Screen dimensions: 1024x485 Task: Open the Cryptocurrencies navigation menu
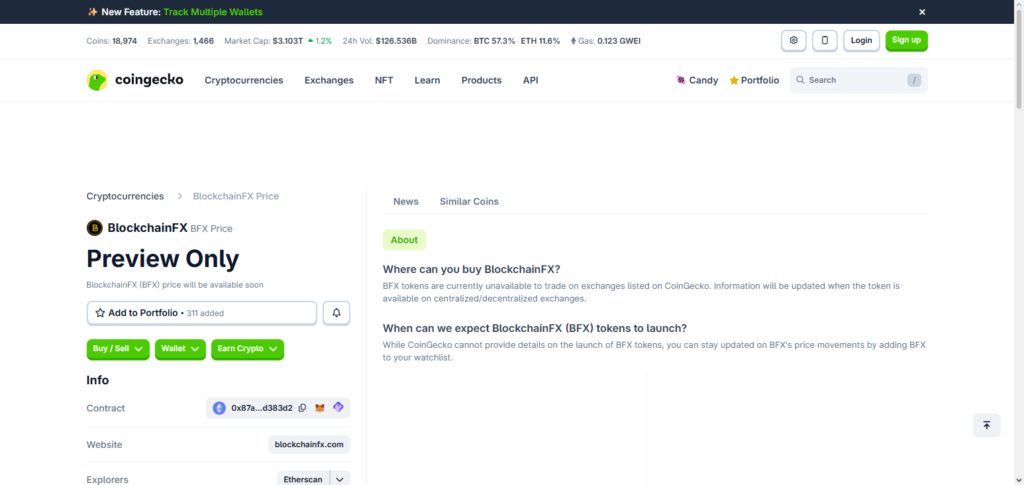pos(244,80)
